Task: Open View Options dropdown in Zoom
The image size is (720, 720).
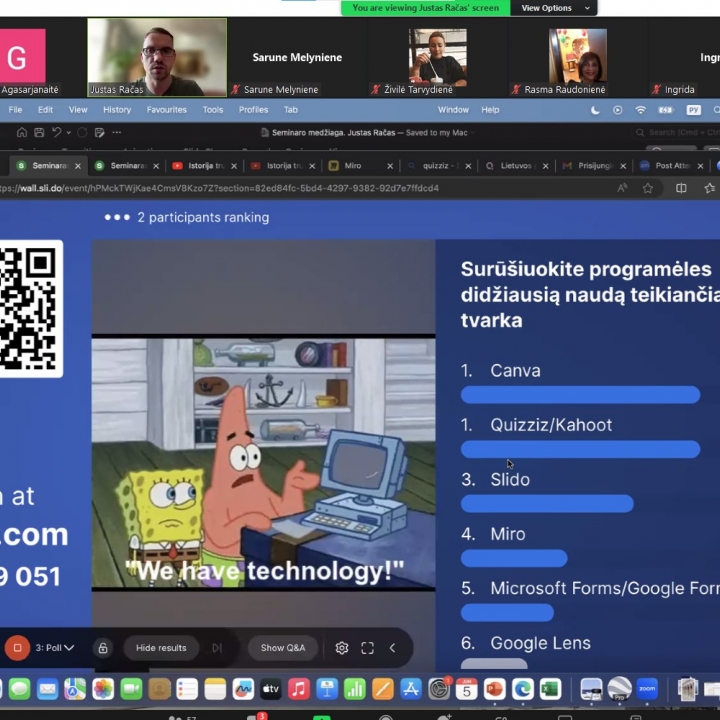Action: 554,8
